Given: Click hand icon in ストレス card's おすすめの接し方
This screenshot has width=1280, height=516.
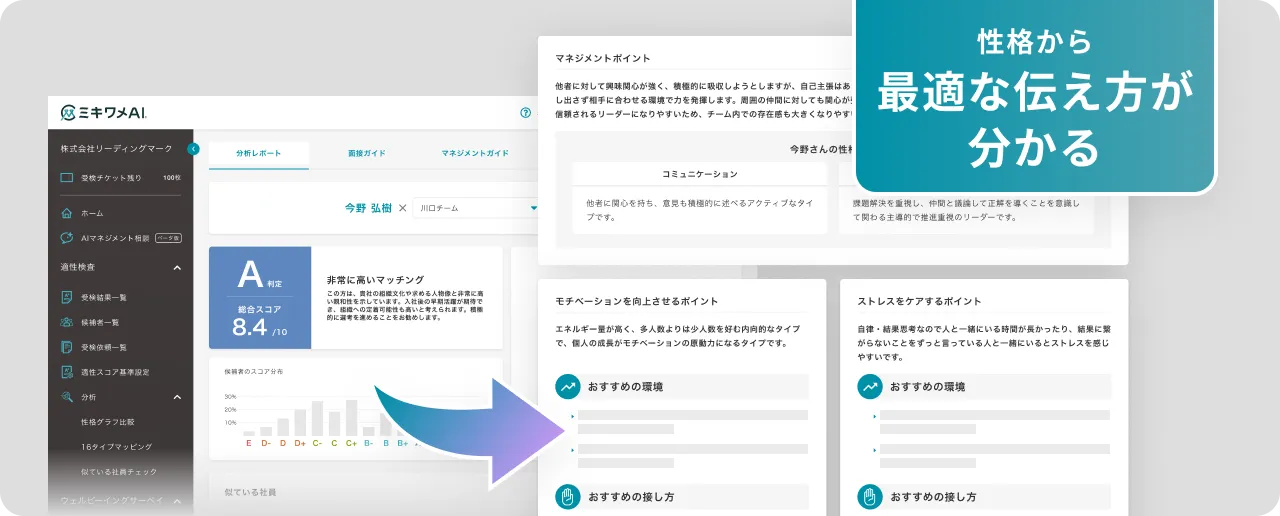Looking at the screenshot, I should coord(870,497).
